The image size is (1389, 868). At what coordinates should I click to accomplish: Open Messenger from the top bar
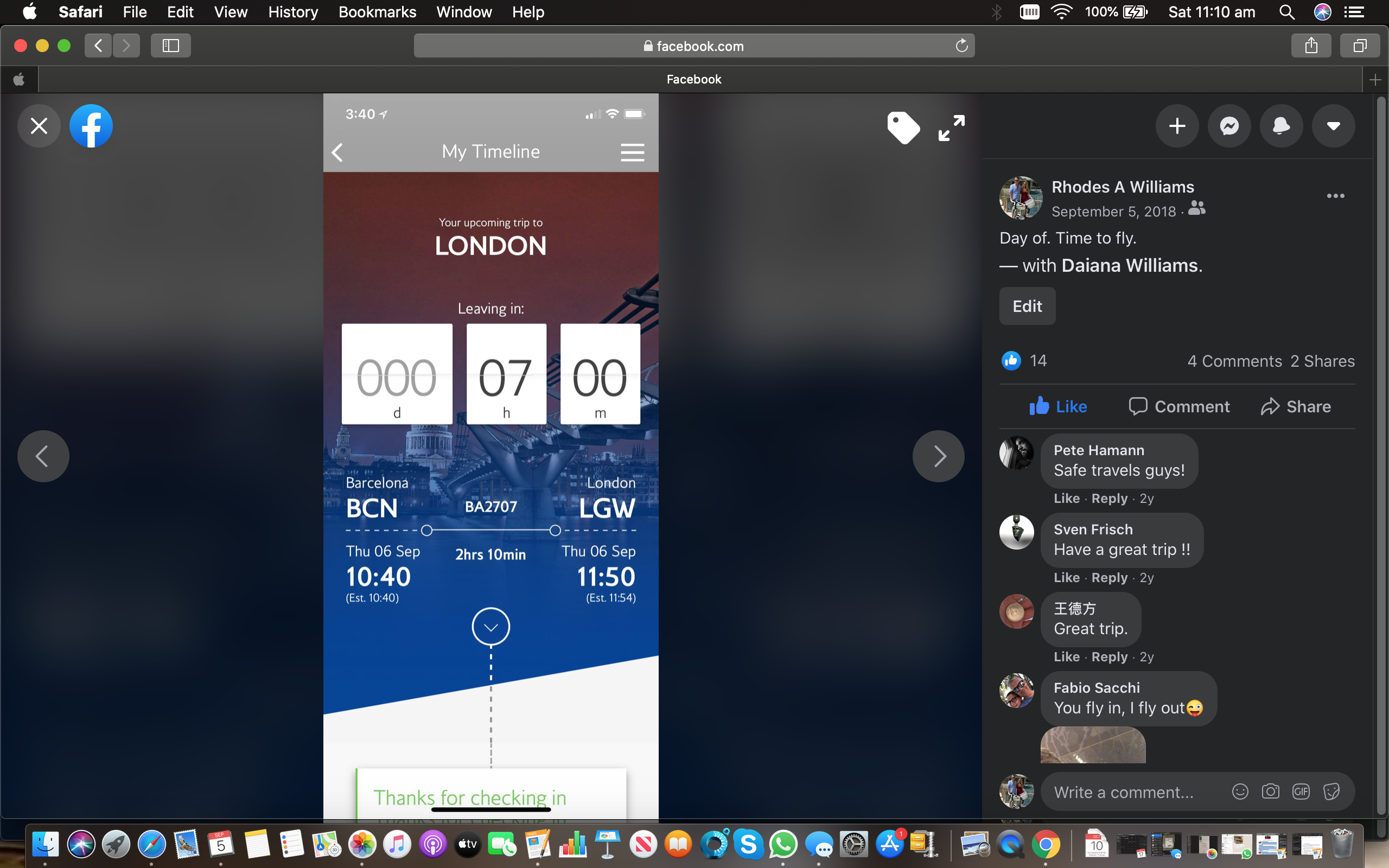(1229, 126)
